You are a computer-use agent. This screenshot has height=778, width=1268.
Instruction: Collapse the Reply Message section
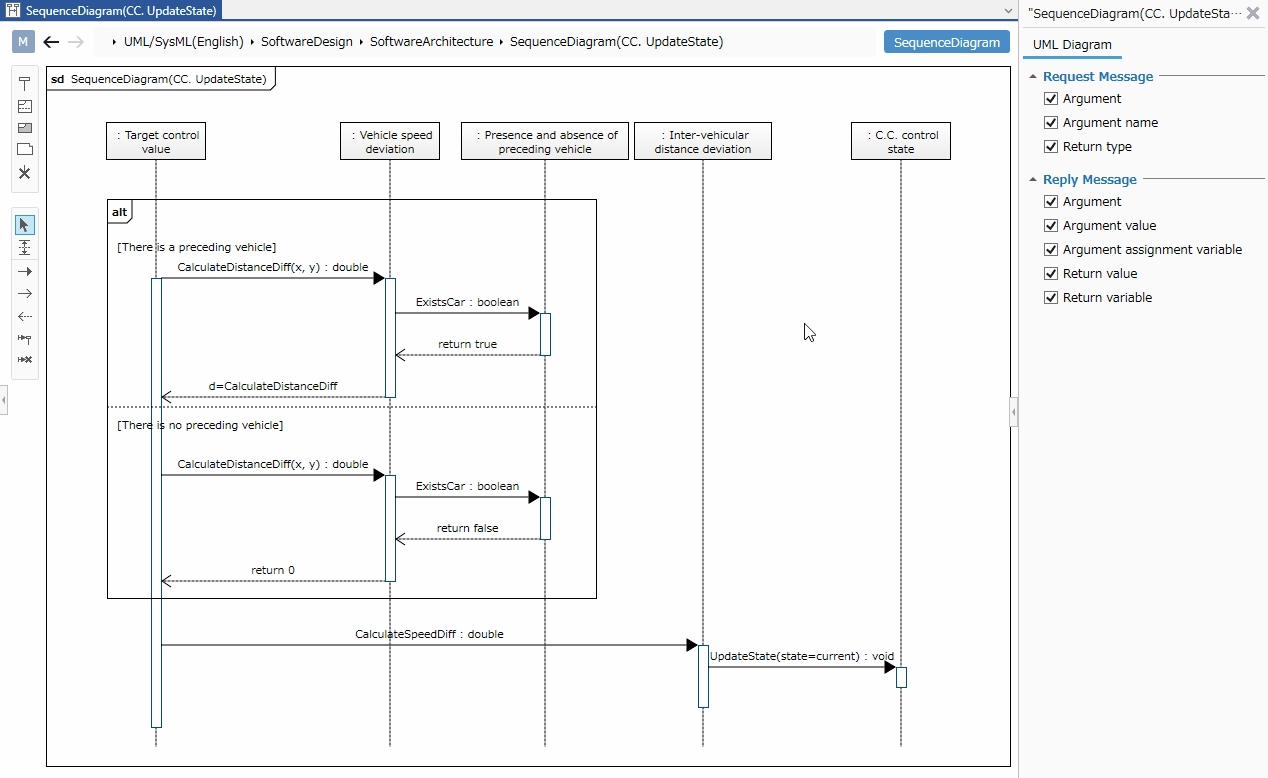(1032, 180)
